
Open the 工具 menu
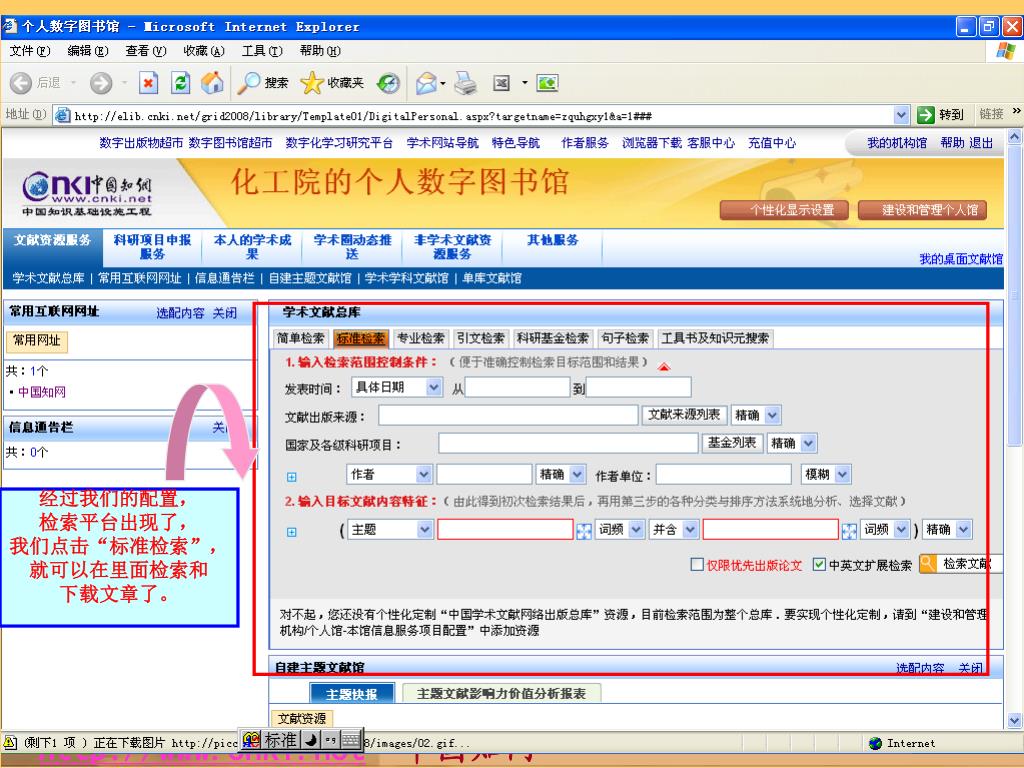[x=262, y=50]
